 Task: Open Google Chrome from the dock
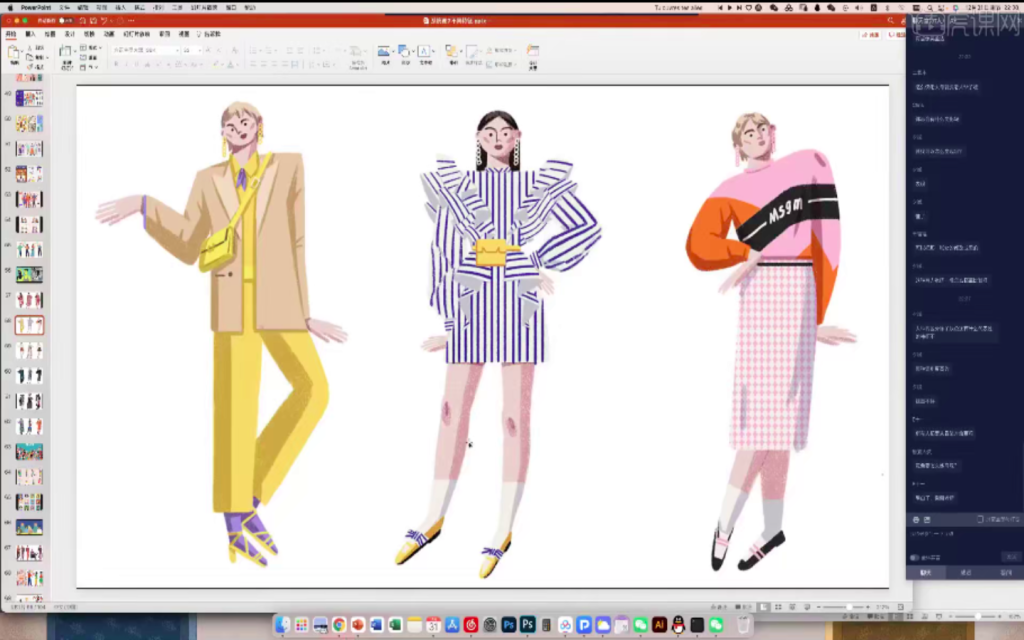[339, 625]
